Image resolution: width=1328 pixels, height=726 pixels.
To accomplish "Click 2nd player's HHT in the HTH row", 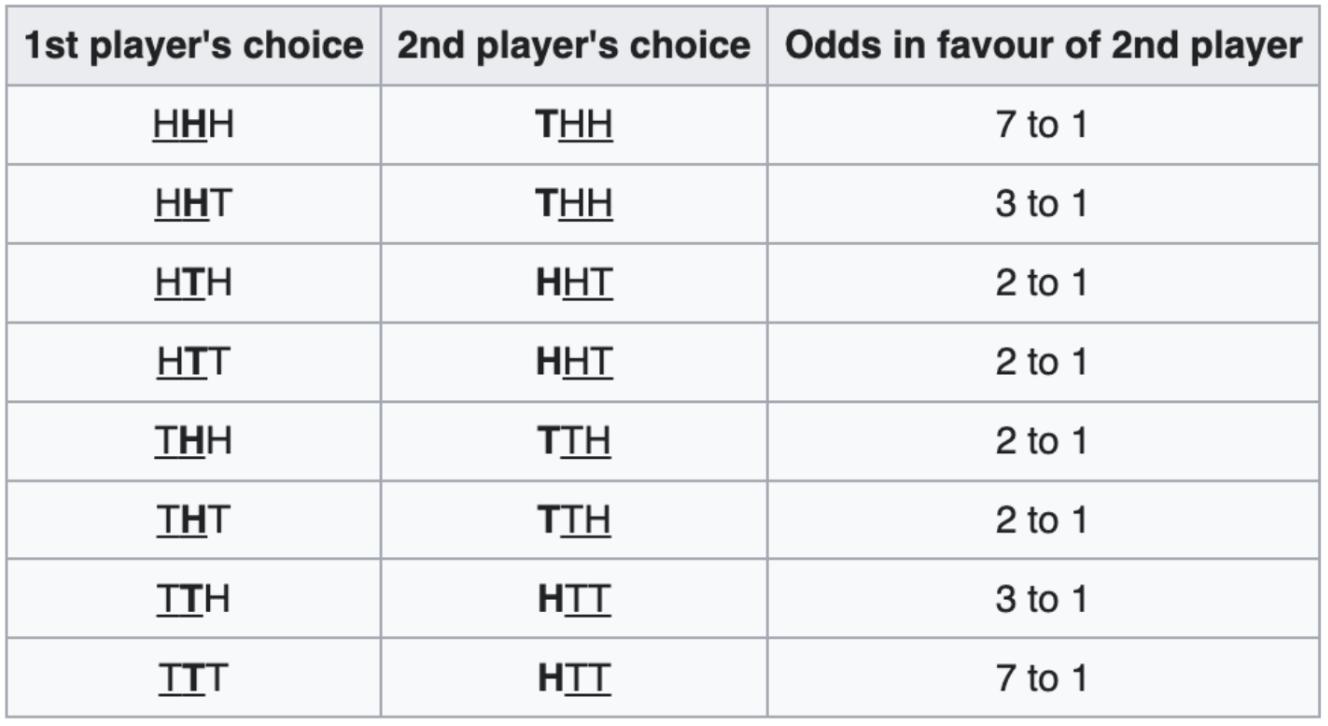I will (x=574, y=283).
